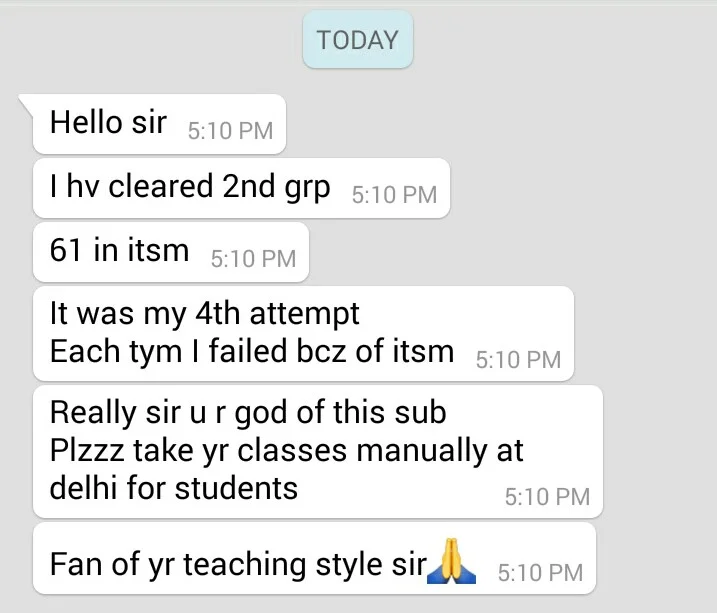This screenshot has width=717, height=613.
Task: Tap the timestamp next to '61 in itsm'
Action: coord(253,259)
